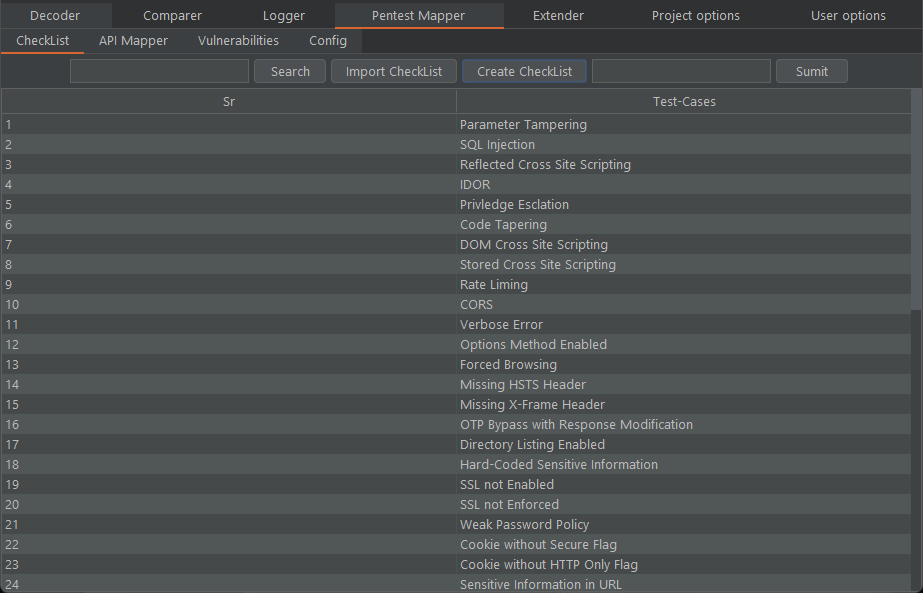This screenshot has height=593, width=923.
Task: Open the Config sub-tab
Action: click(328, 41)
